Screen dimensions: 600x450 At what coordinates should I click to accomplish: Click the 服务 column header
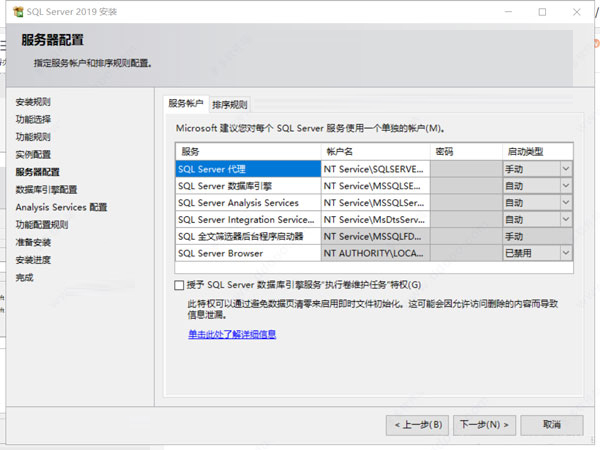[248, 152]
